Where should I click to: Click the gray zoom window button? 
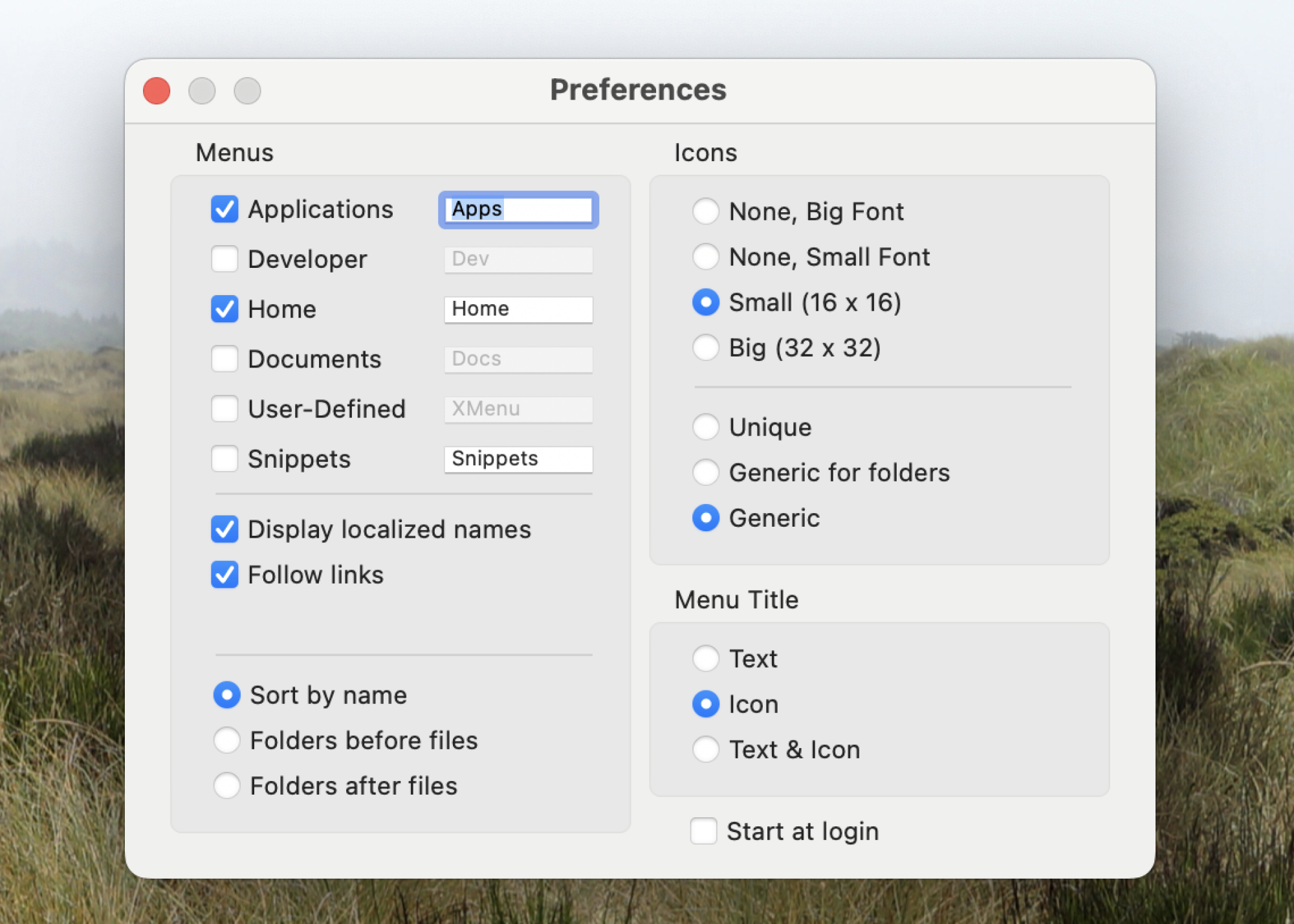247,91
